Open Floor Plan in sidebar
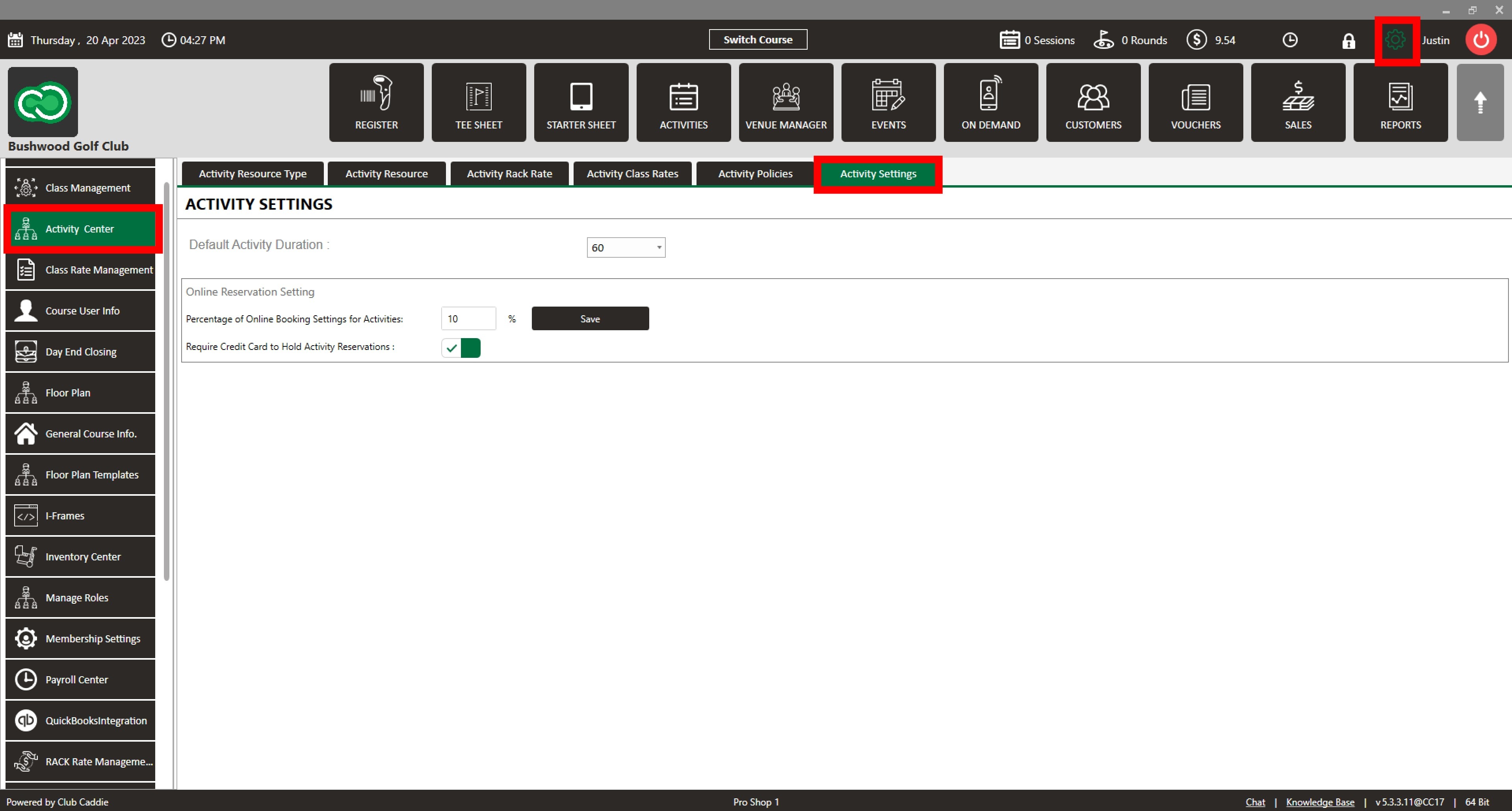Screen dimensions: 1512x811 coord(80,393)
